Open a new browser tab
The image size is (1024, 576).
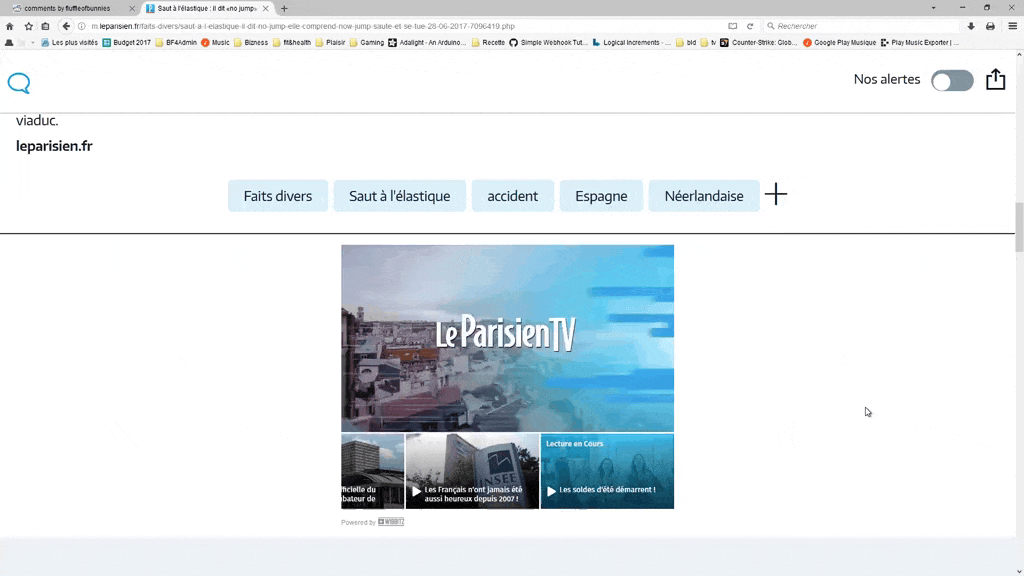(x=284, y=8)
